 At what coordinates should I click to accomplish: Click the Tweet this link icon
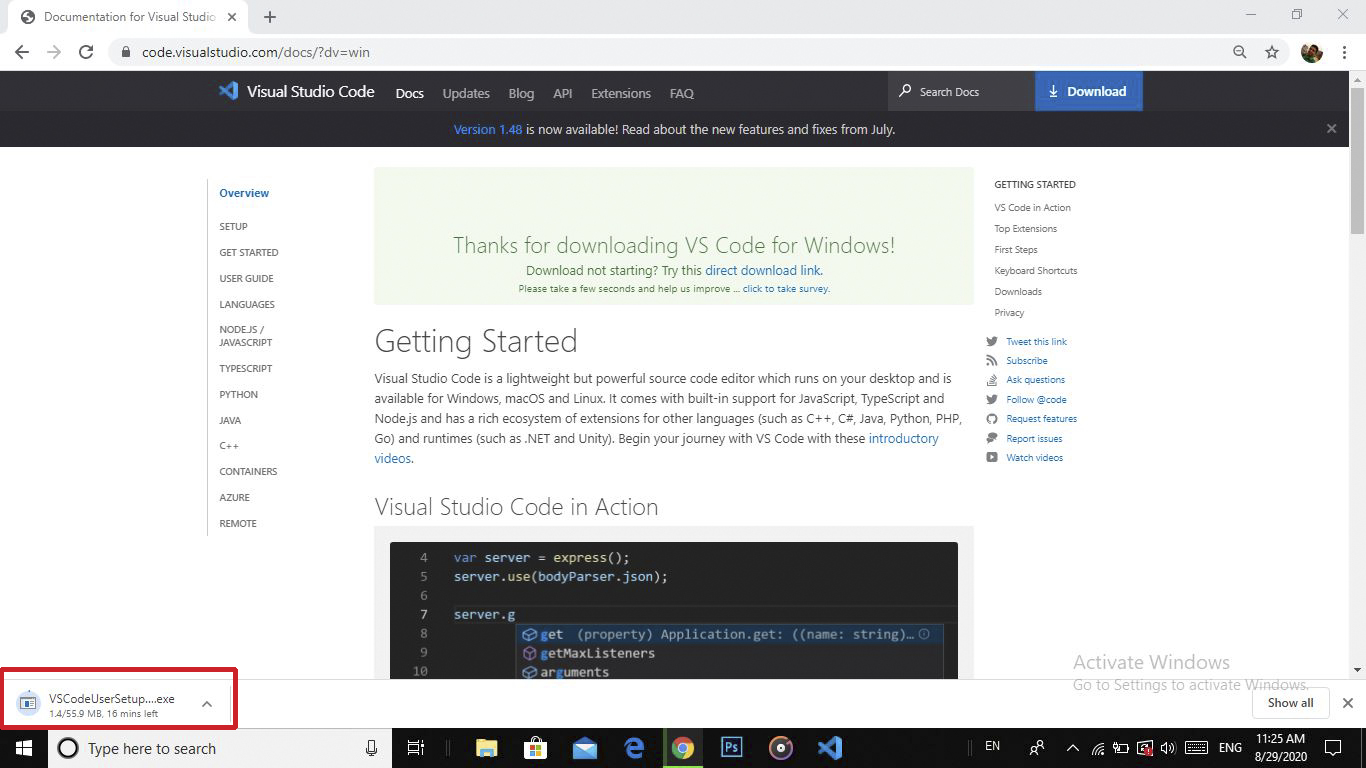[x=991, y=341]
